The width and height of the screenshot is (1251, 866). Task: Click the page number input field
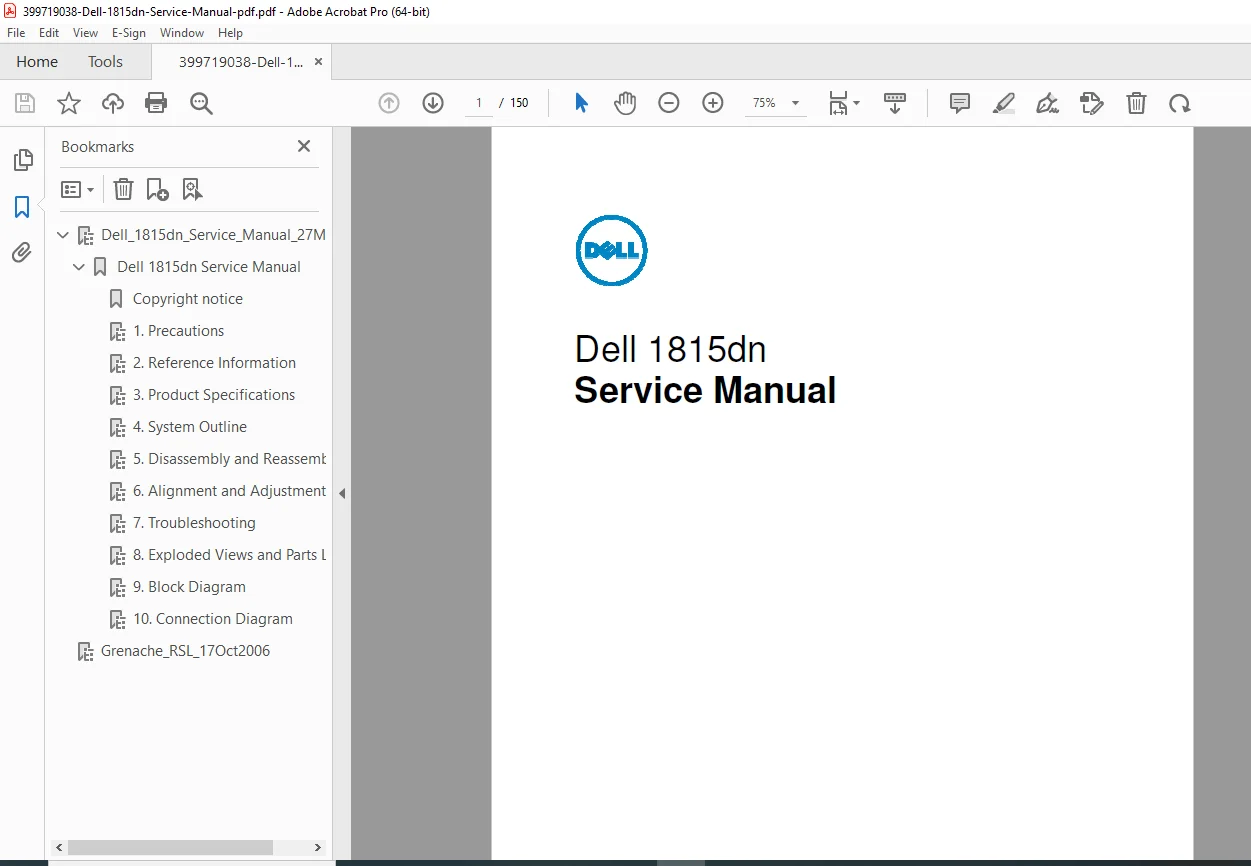[x=479, y=103]
